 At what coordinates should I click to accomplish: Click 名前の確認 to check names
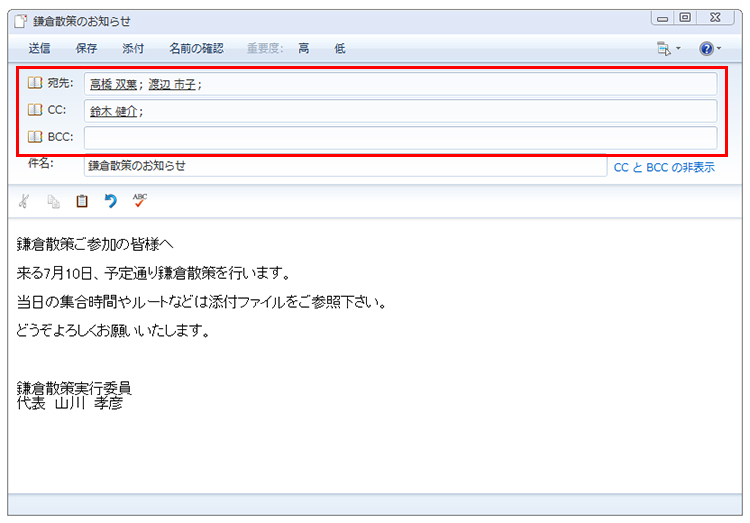(x=196, y=48)
